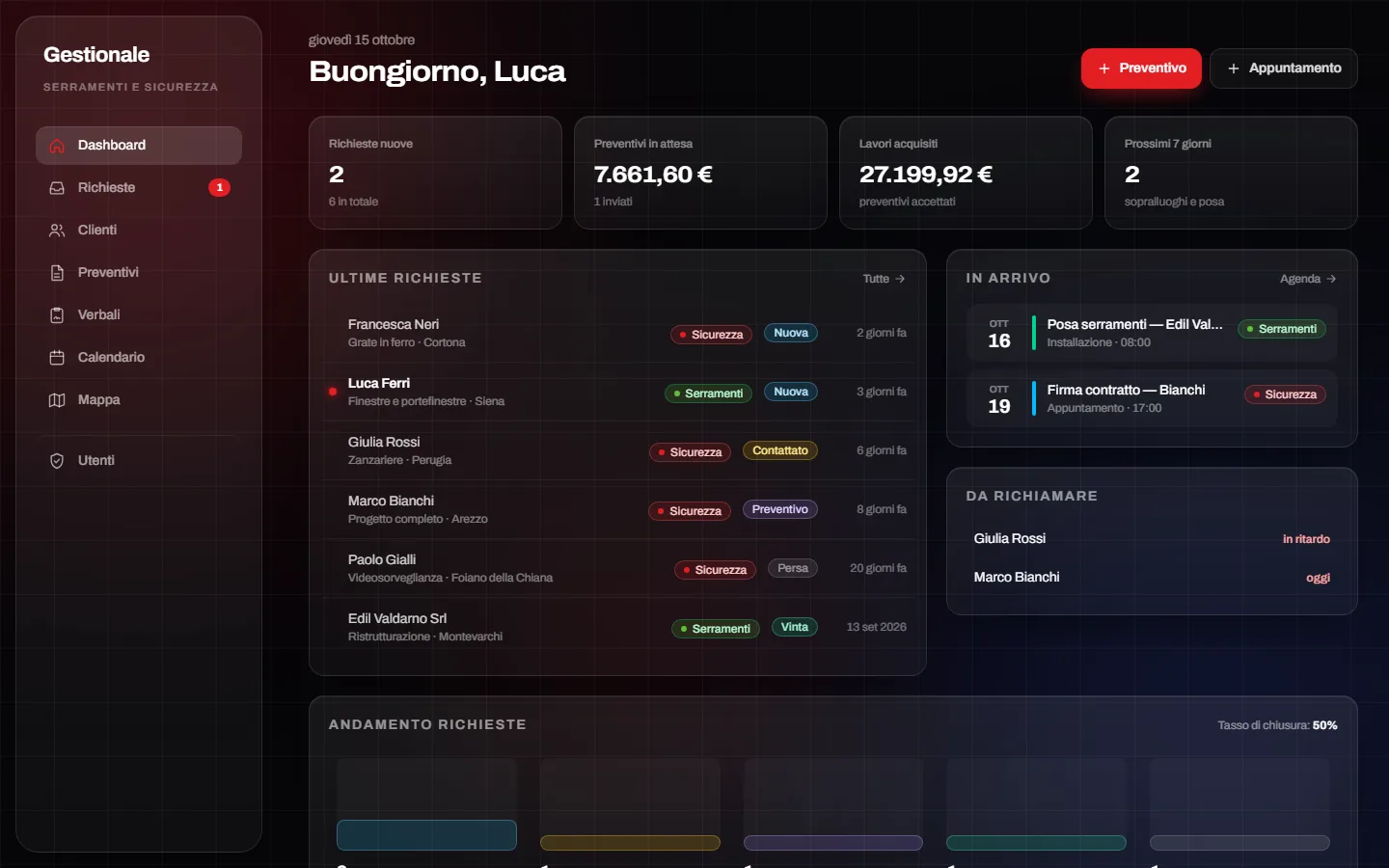1389x868 pixels.
Task: Click Serramenti tag in In Arrivo
Action: coord(1282,329)
